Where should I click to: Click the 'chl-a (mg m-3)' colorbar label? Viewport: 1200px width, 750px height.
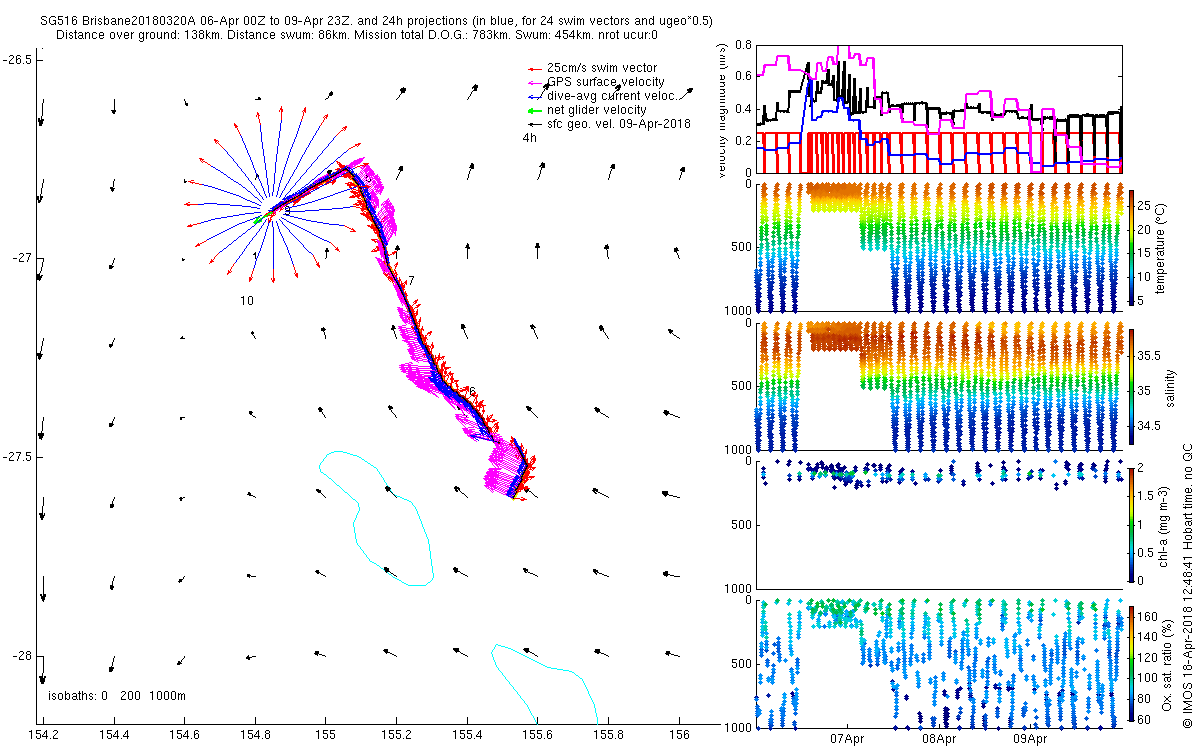[x=1164, y=524]
